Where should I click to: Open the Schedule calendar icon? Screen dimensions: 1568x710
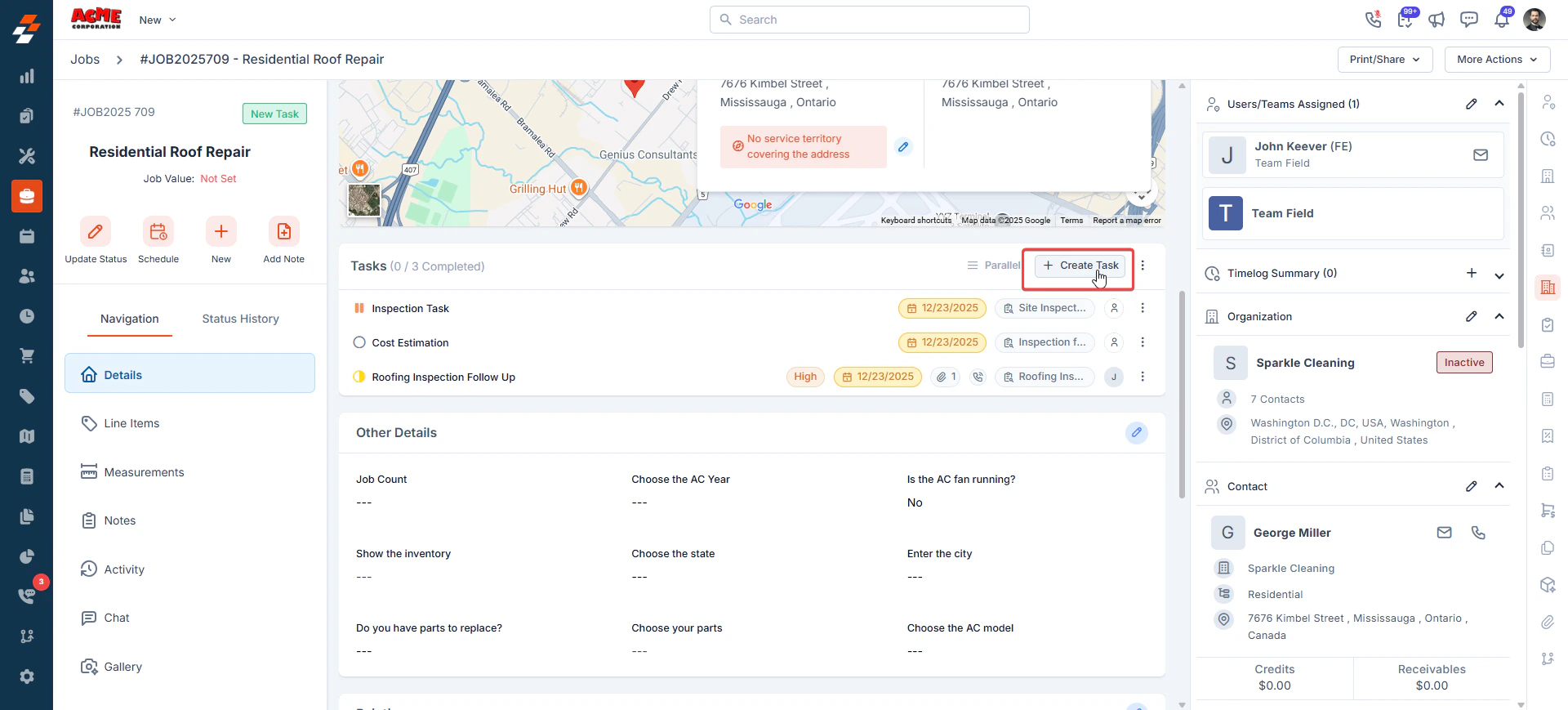coord(158,232)
